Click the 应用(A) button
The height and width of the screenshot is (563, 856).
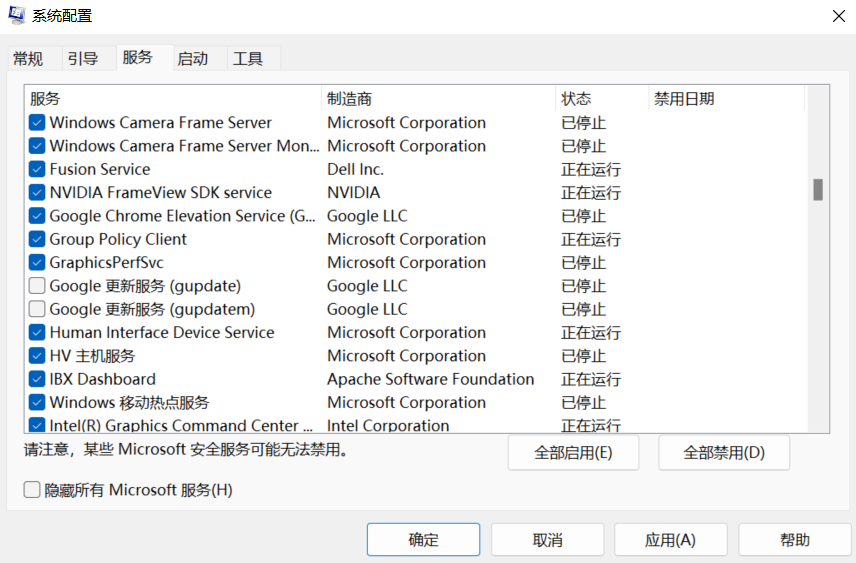point(670,540)
